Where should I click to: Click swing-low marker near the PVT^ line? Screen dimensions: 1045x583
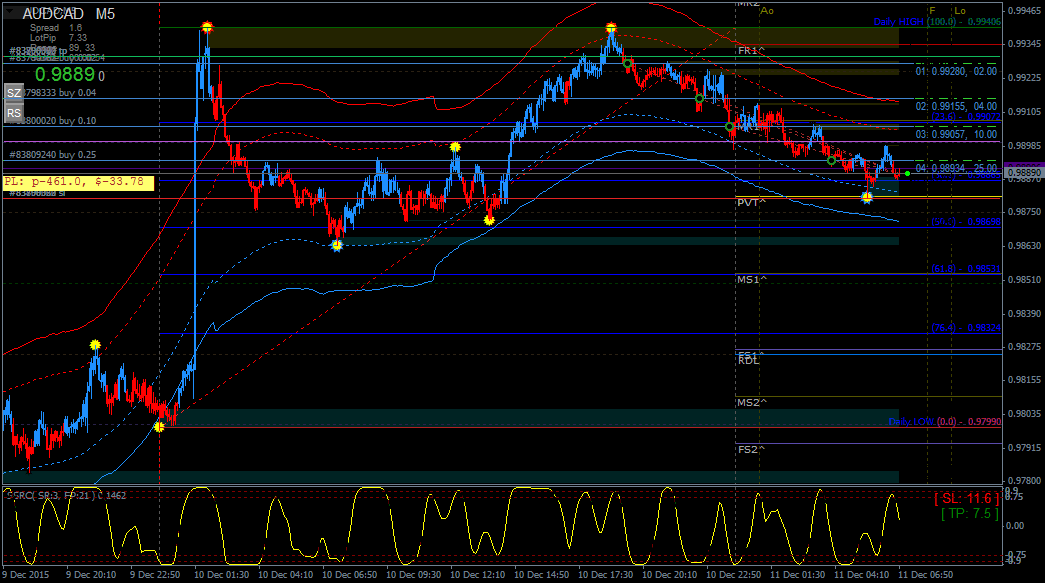pos(866,197)
